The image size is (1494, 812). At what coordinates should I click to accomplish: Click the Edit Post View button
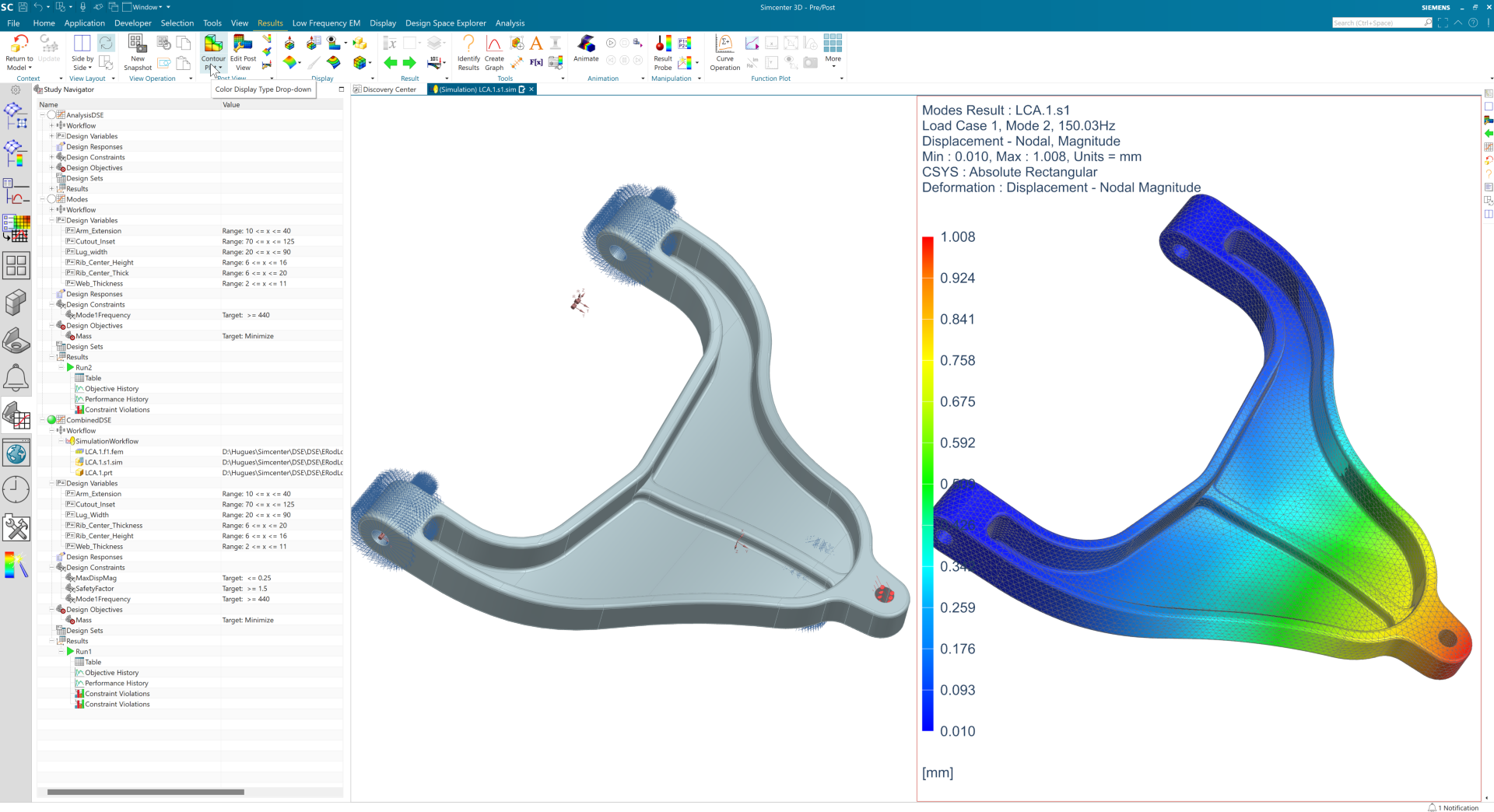click(x=243, y=54)
